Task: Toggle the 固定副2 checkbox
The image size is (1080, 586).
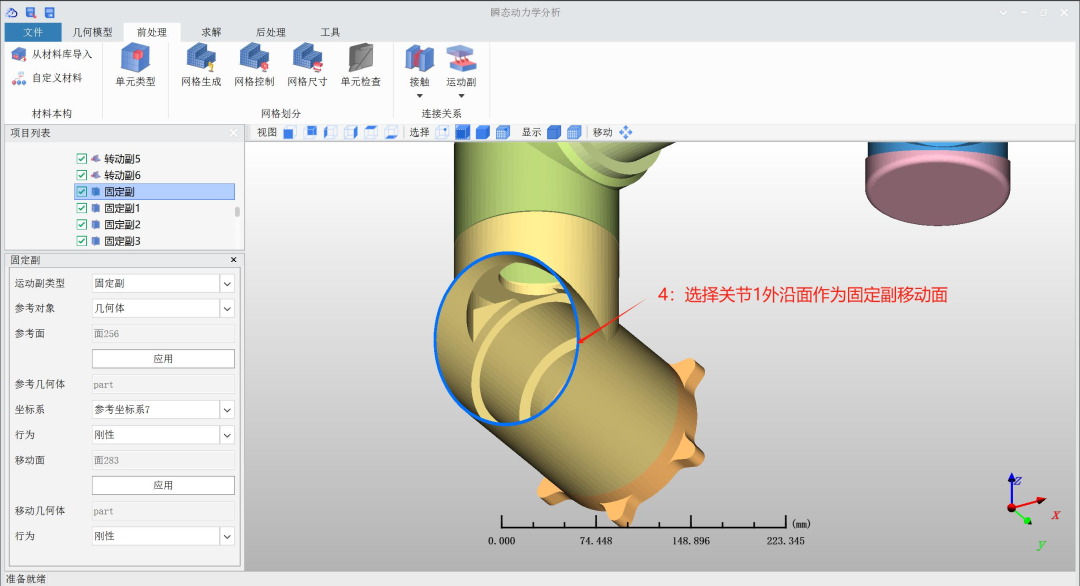Action: [81, 224]
